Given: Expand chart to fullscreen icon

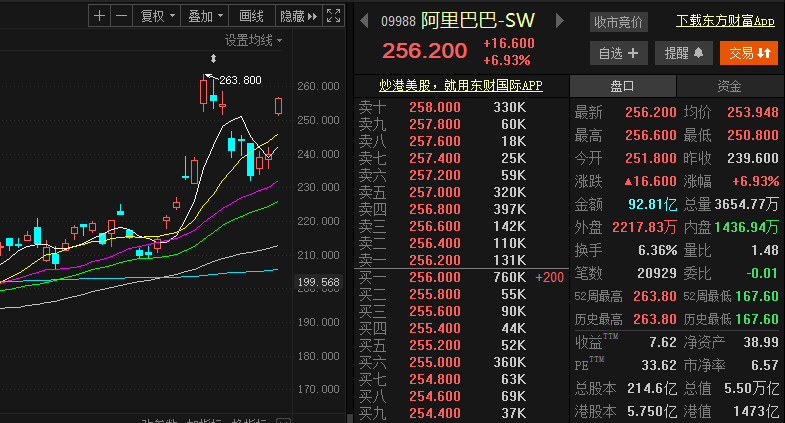Looking at the screenshot, I should click(333, 16).
